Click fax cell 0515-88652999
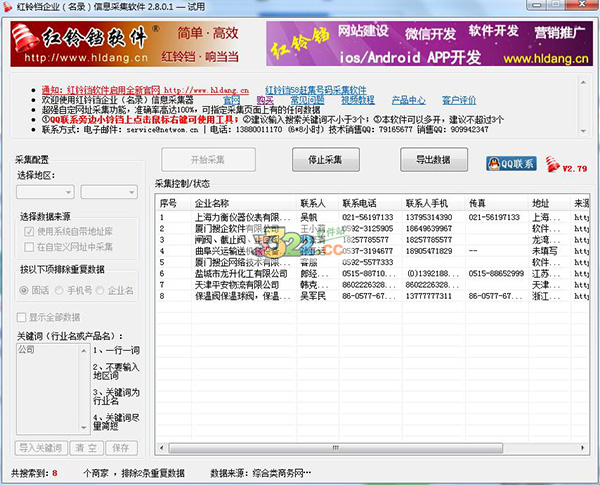This screenshot has width=600, height=485. tap(496, 274)
